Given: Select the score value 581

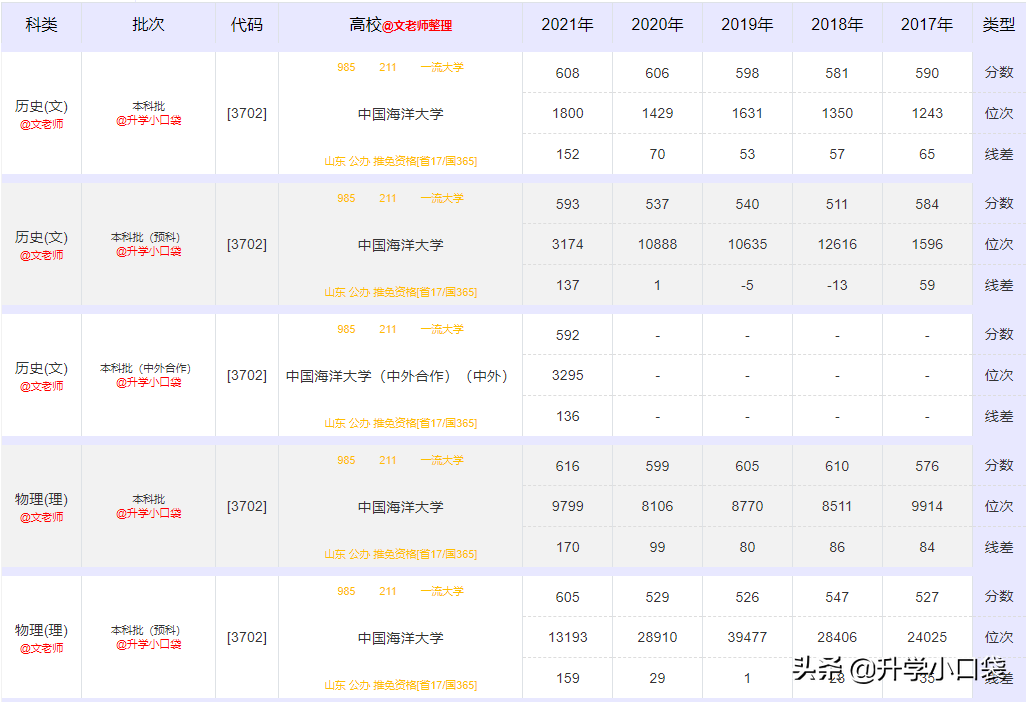Looking at the screenshot, I should (837, 73).
